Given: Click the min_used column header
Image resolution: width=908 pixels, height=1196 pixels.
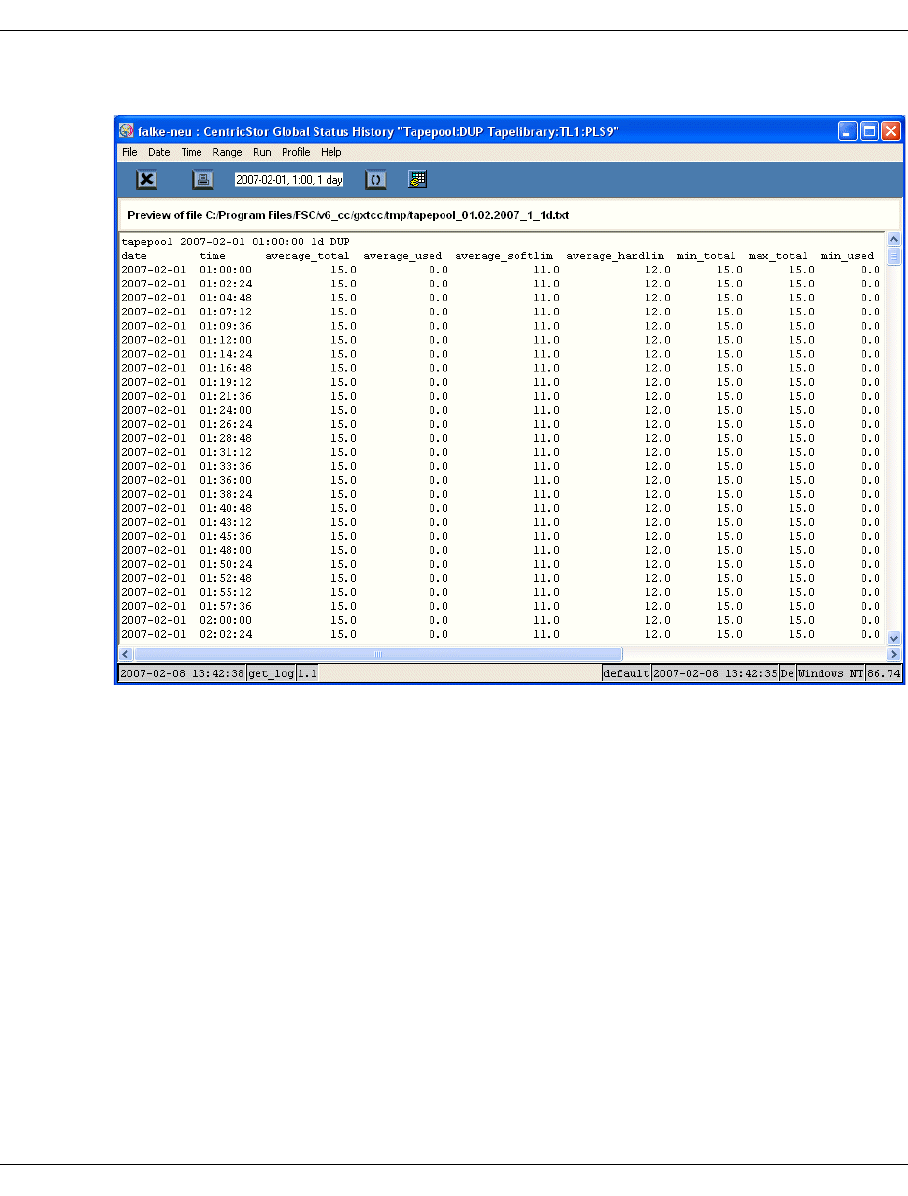Looking at the screenshot, I should tap(847, 256).
